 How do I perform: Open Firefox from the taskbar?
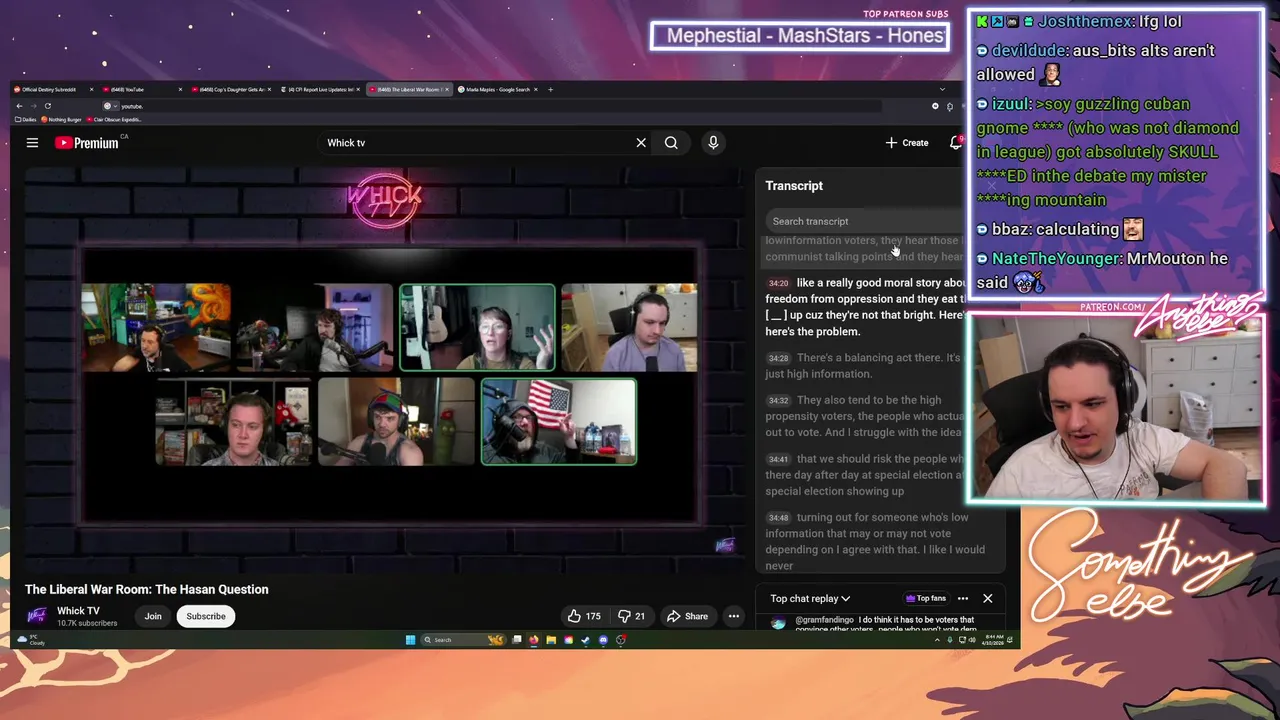[x=534, y=640]
